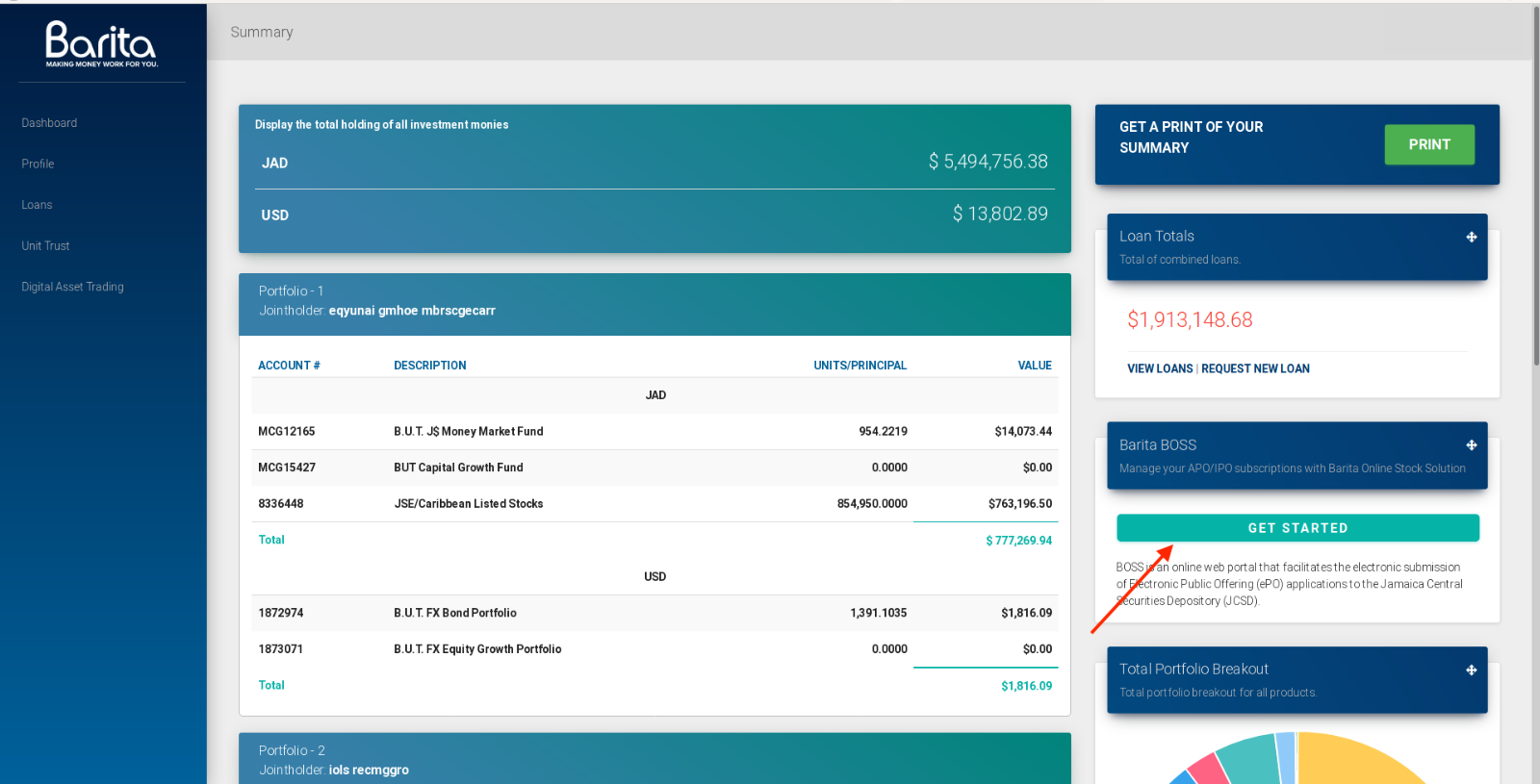Click the $763,196.50 value
The height and width of the screenshot is (784, 1540).
coord(1020,504)
